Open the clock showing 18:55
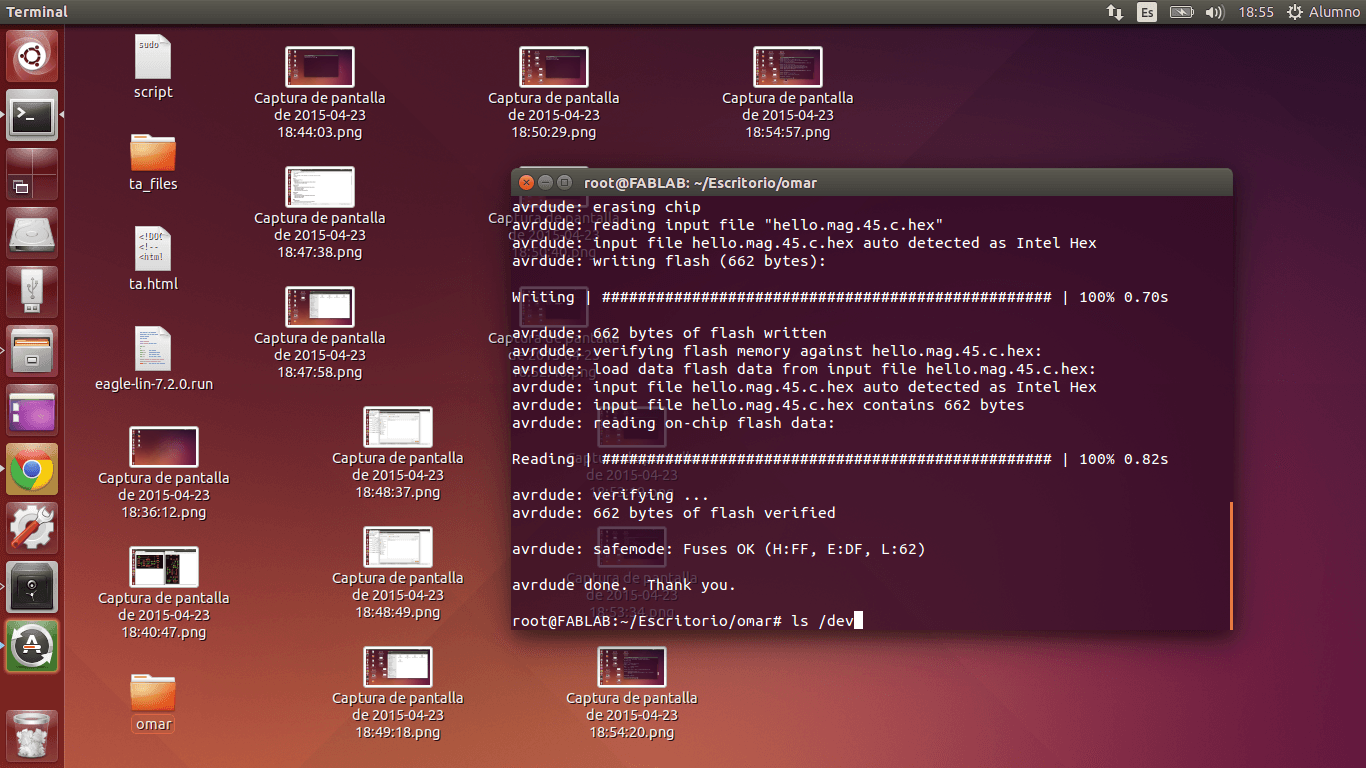Screen dimensions: 1366x768 click(1255, 12)
